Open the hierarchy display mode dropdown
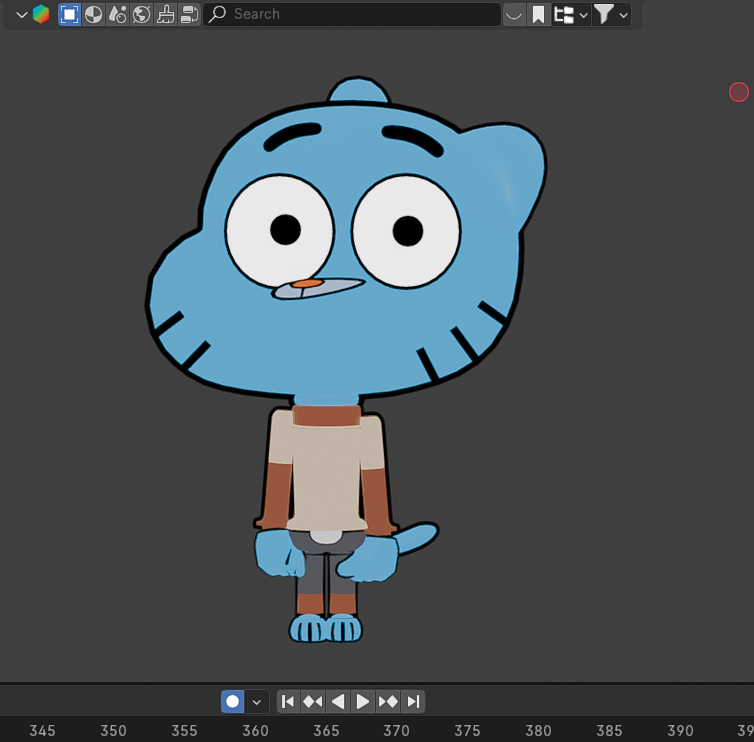This screenshot has height=742, width=754. [x=570, y=14]
